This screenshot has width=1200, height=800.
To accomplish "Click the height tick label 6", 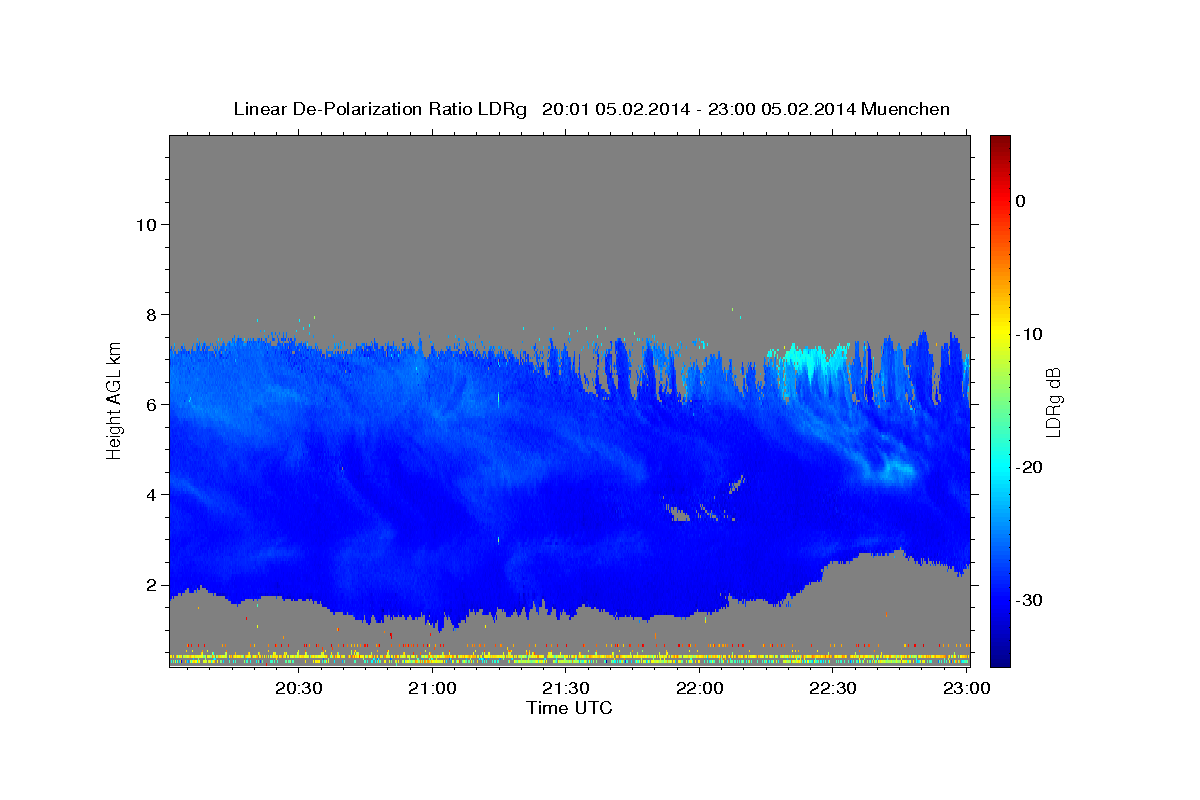I will [149, 405].
